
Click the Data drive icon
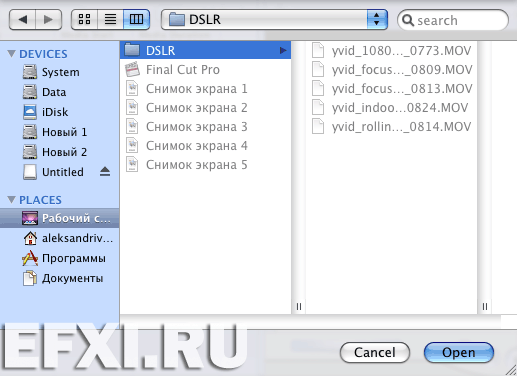click(30, 92)
